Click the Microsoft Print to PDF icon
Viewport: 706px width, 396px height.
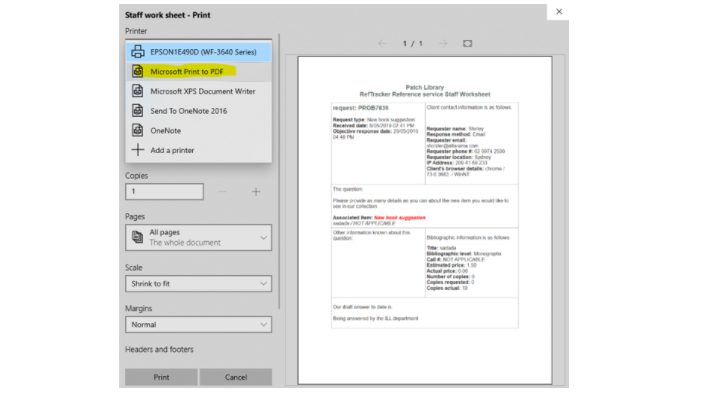[138, 71]
